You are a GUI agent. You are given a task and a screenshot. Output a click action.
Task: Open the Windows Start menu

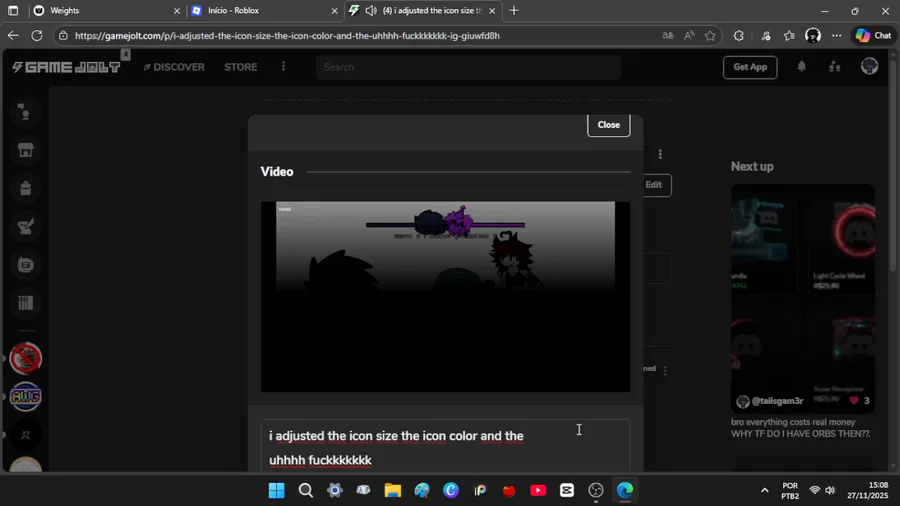tap(277, 491)
